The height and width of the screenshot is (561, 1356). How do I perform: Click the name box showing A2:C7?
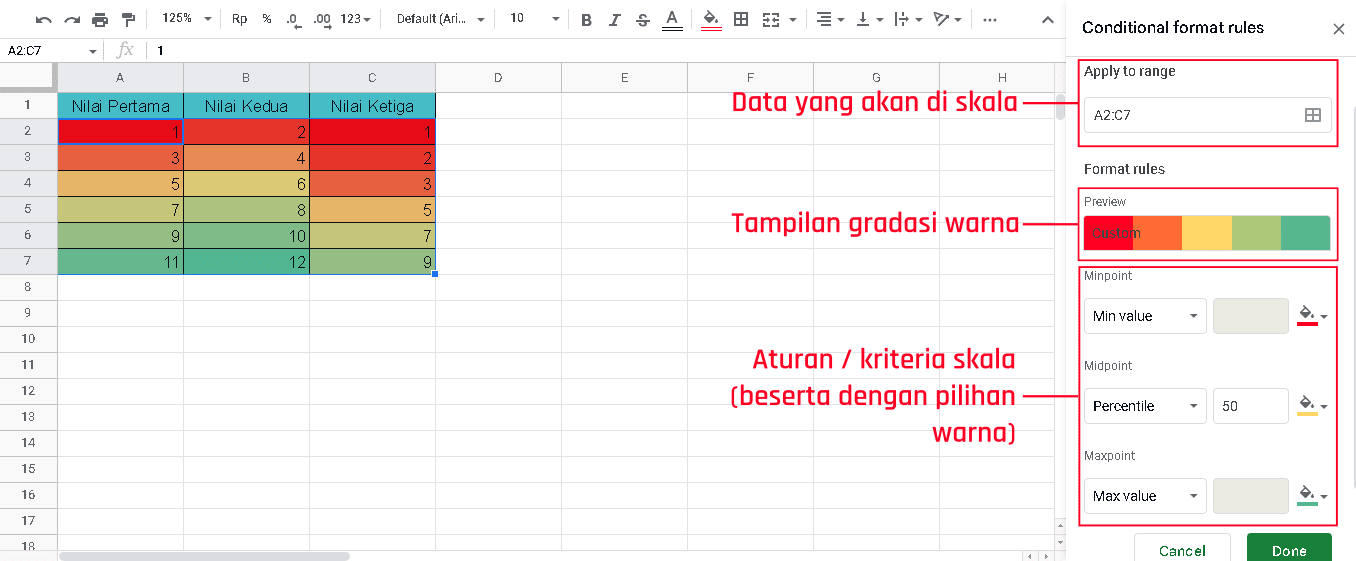coord(45,50)
